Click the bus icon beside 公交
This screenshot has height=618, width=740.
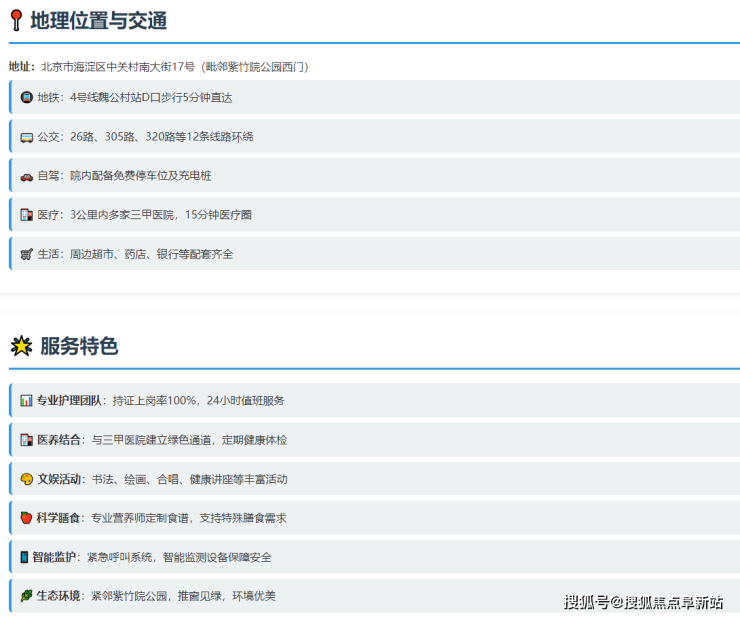[x=27, y=136]
